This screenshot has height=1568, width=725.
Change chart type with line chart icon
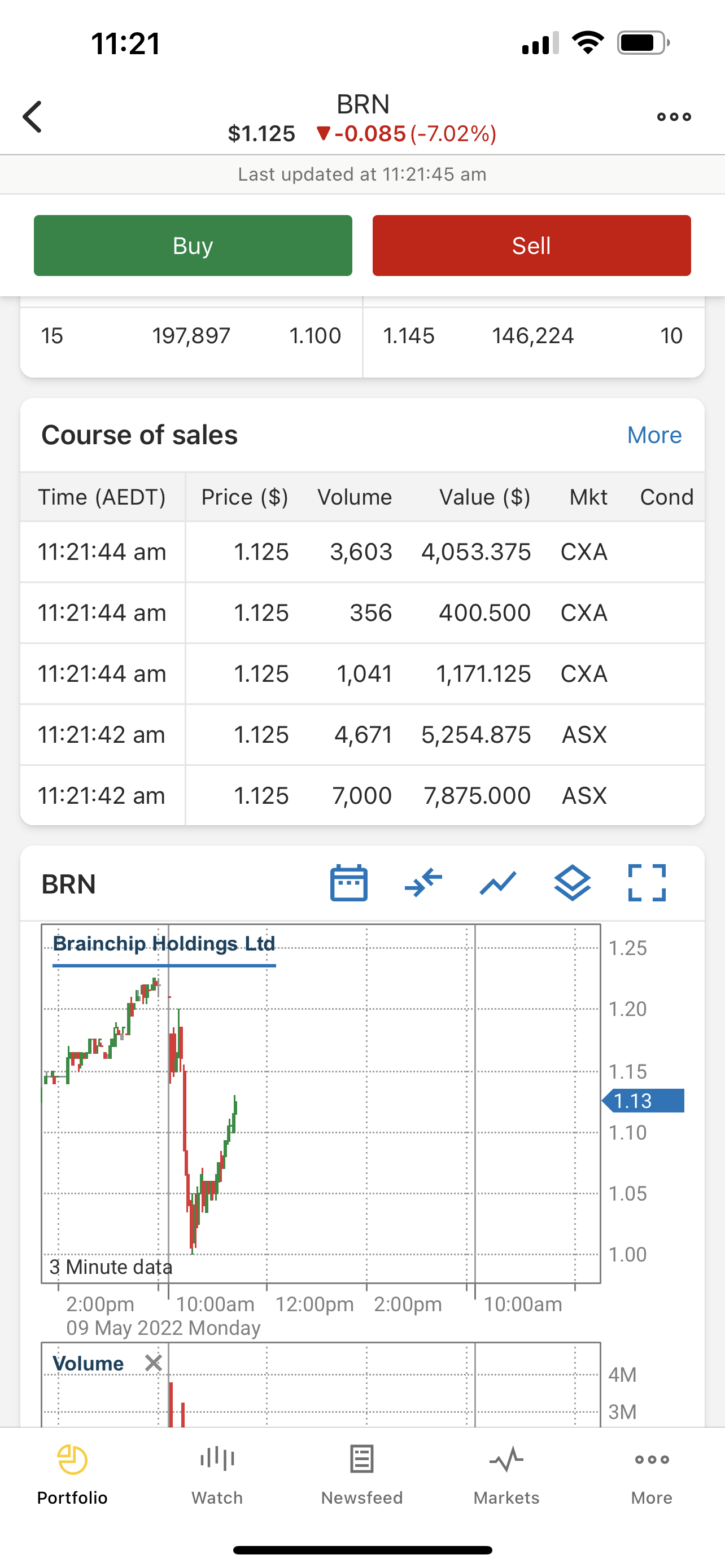[x=498, y=883]
